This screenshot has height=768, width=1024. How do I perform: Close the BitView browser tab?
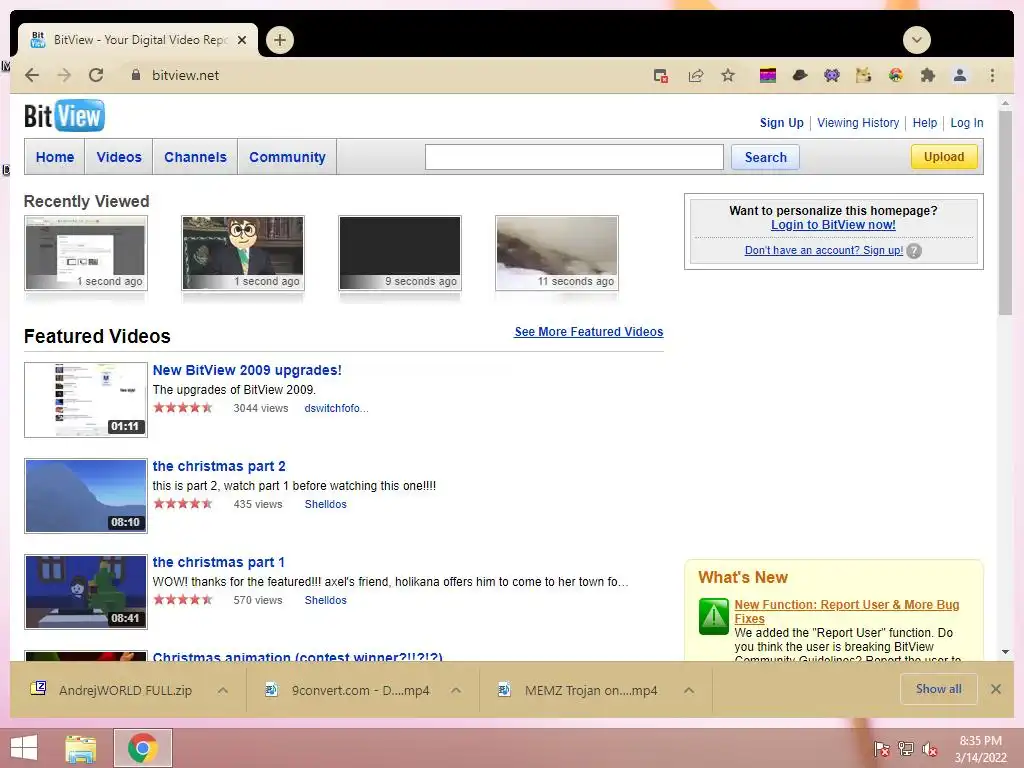[242, 40]
